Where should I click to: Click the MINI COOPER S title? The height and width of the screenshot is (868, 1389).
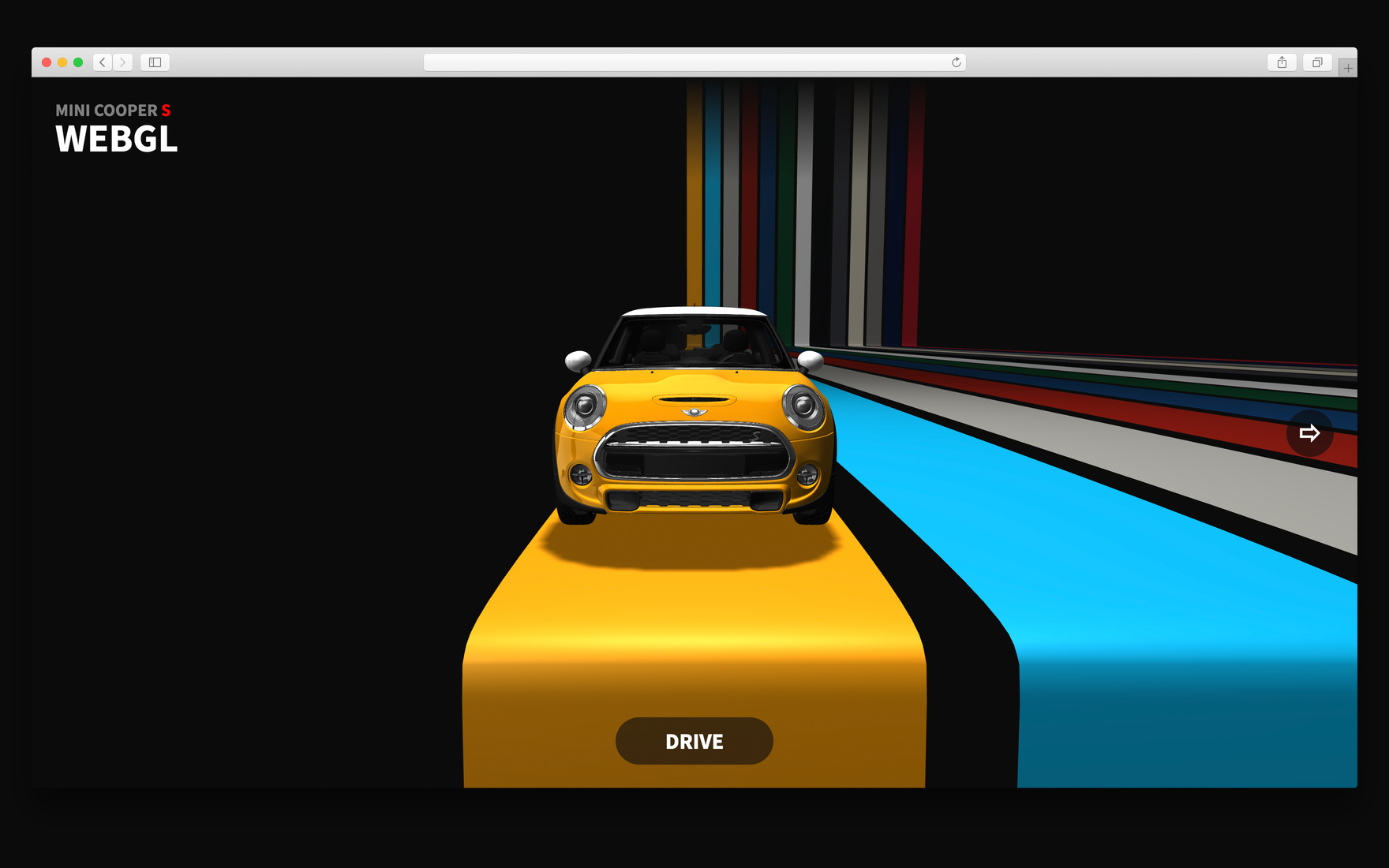113,110
